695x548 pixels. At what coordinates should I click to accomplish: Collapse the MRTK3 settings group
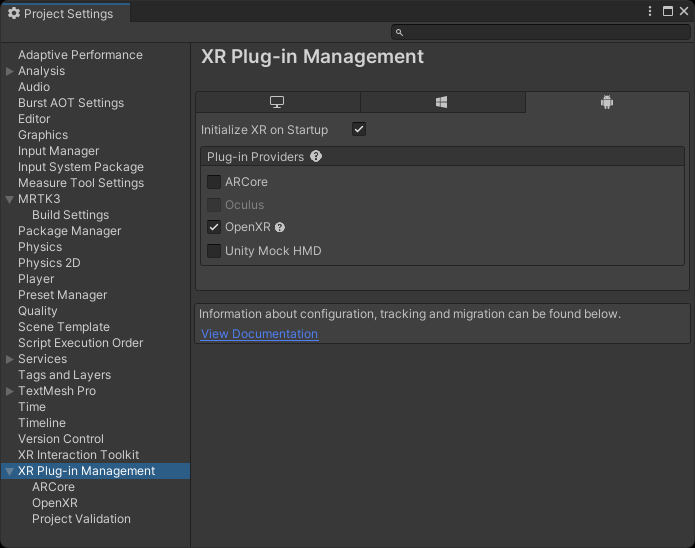(x=10, y=199)
